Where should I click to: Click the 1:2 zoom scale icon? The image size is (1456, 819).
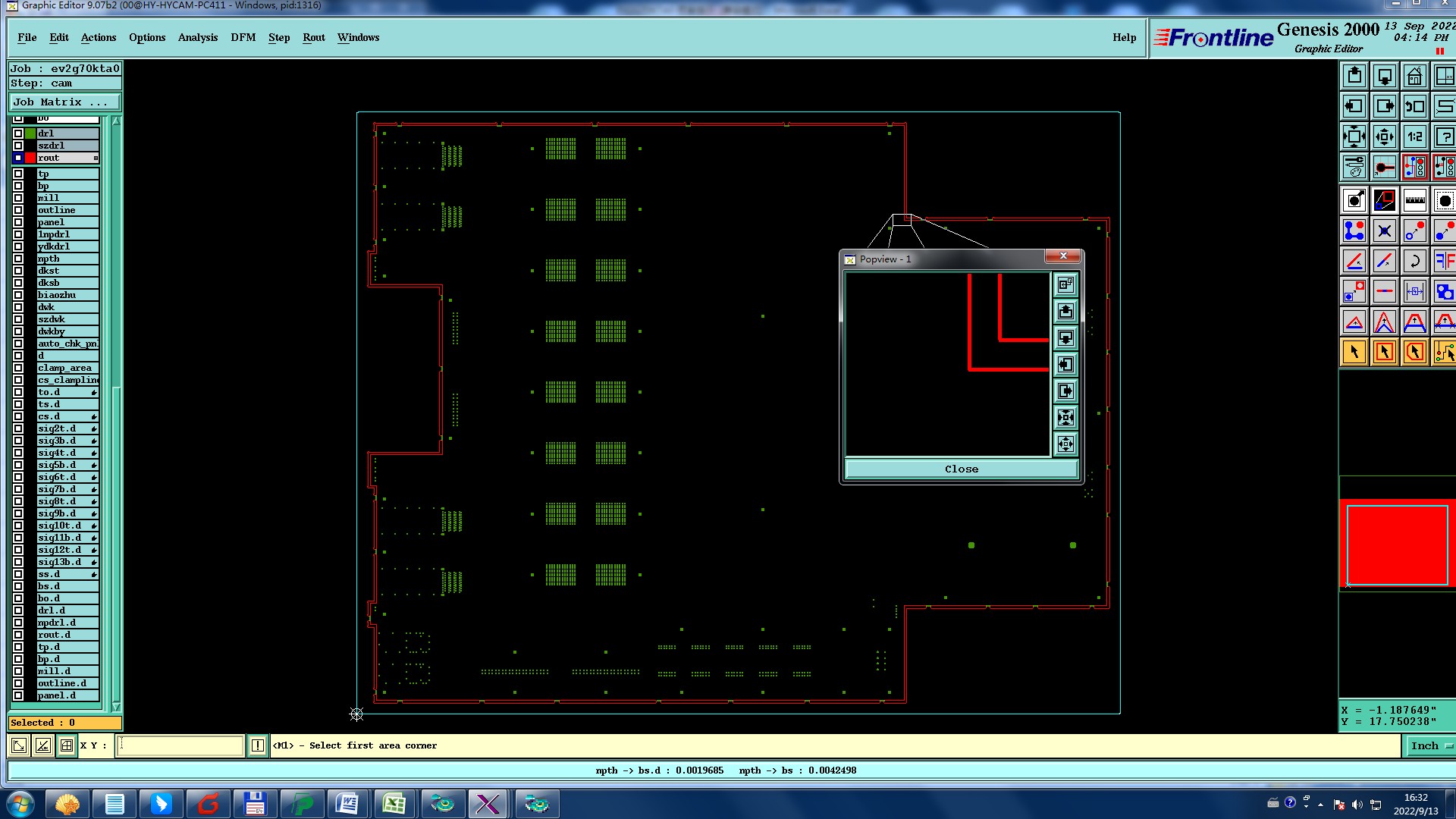coord(1414,137)
